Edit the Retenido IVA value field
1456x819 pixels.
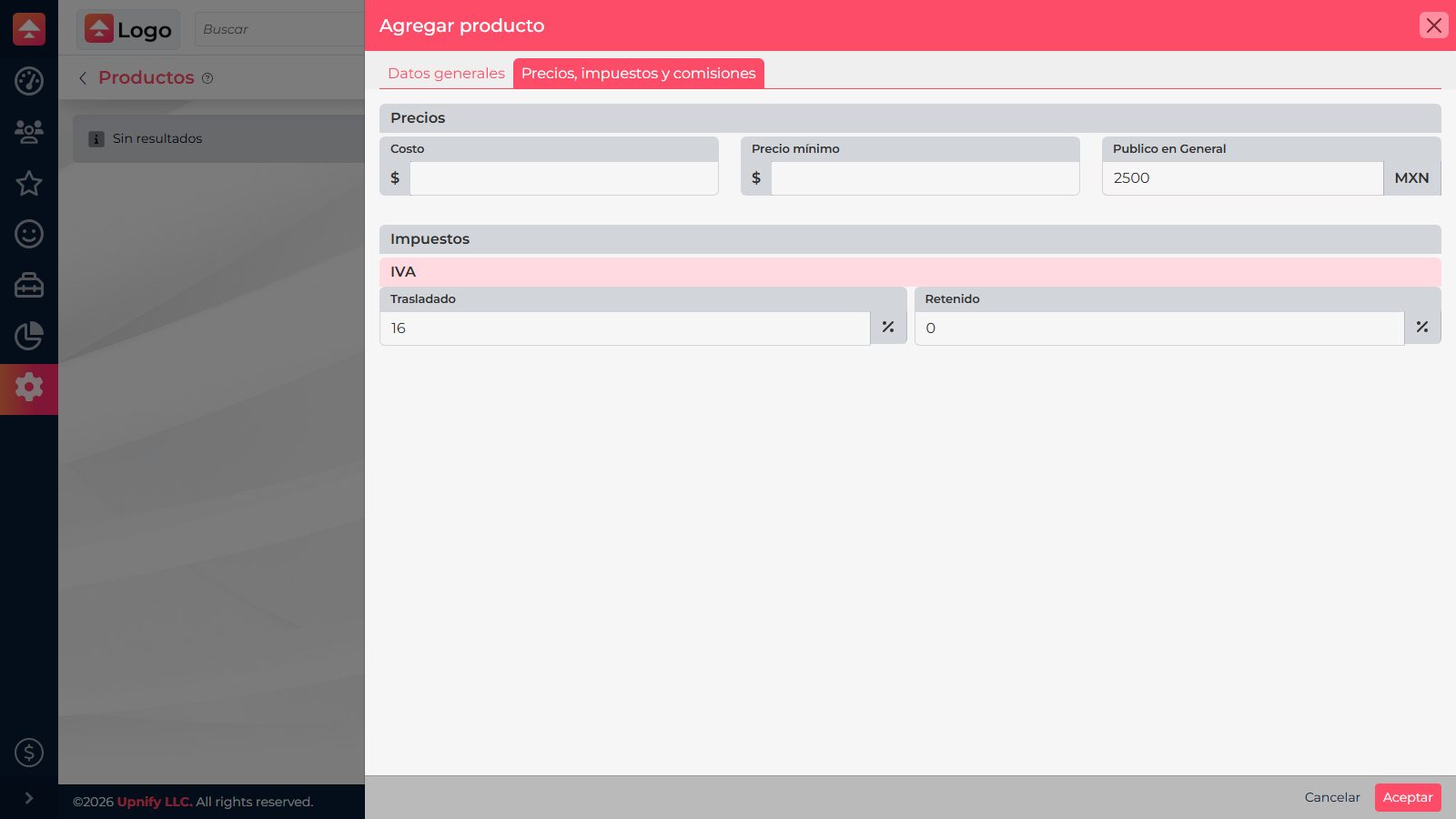[x=1159, y=329]
